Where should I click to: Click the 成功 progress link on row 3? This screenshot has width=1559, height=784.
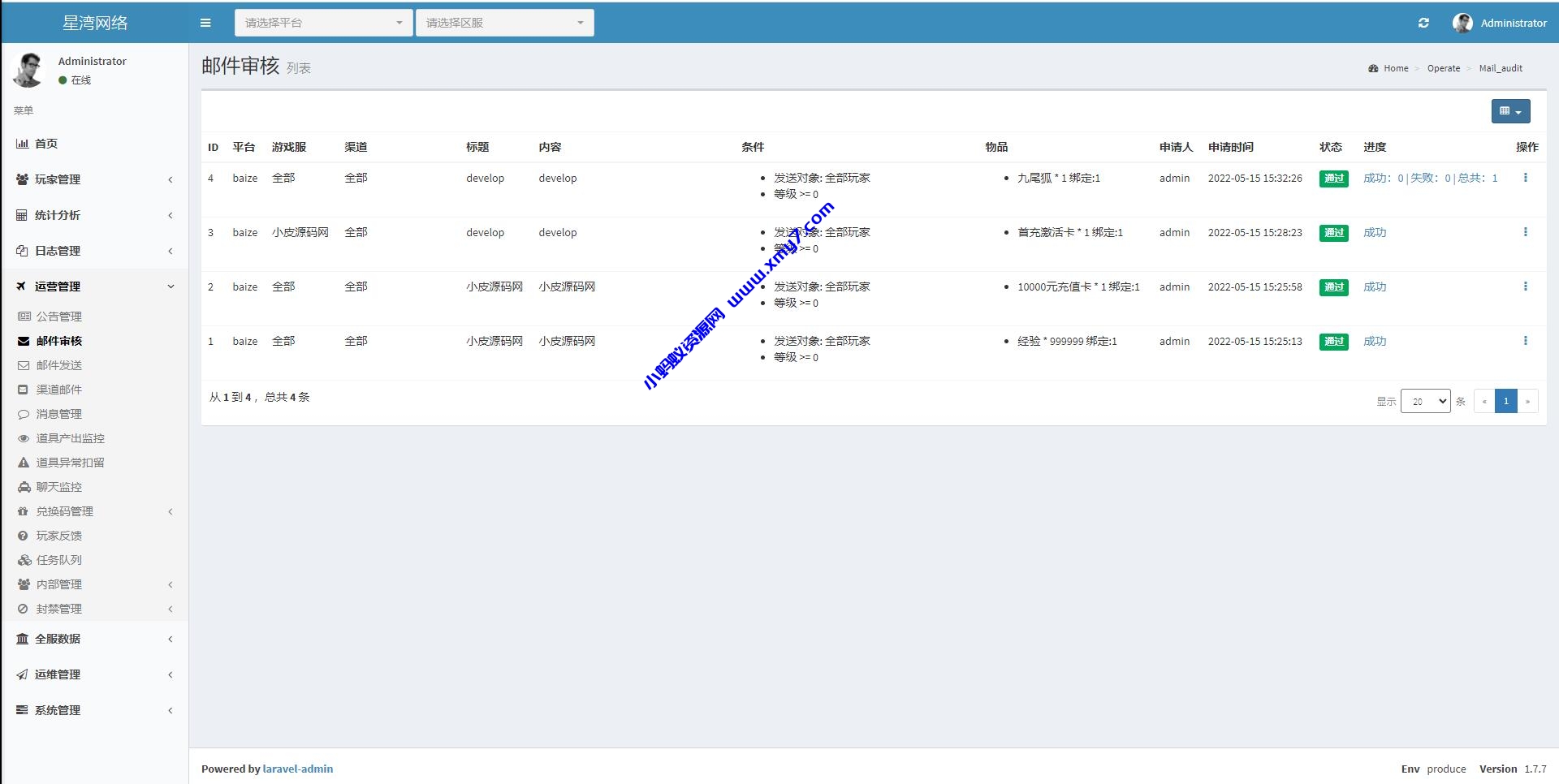pos(1374,232)
